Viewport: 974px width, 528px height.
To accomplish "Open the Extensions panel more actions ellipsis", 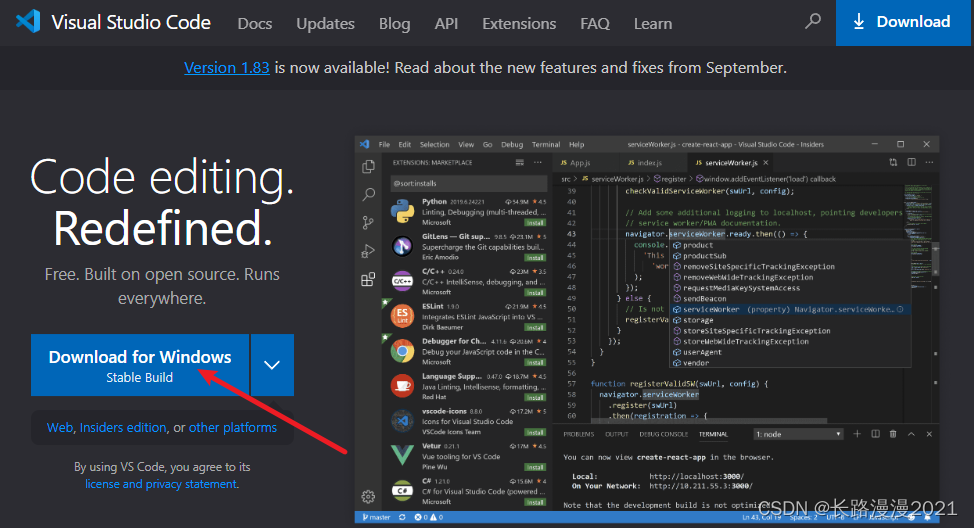I will coord(538,163).
